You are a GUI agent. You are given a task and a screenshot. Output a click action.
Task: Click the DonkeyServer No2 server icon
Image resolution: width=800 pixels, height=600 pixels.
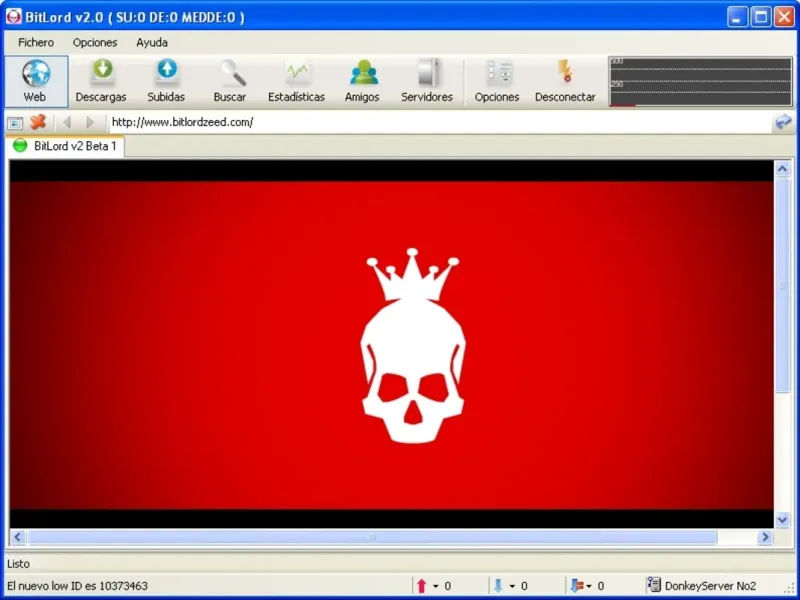click(x=654, y=585)
